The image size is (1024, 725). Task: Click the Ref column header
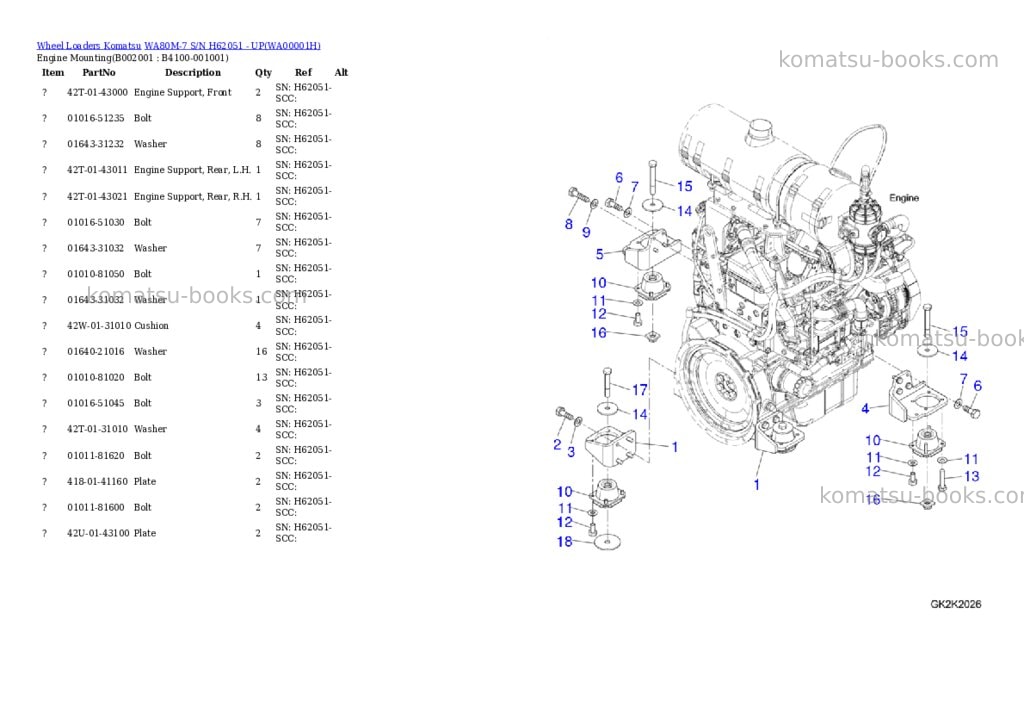pos(303,72)
